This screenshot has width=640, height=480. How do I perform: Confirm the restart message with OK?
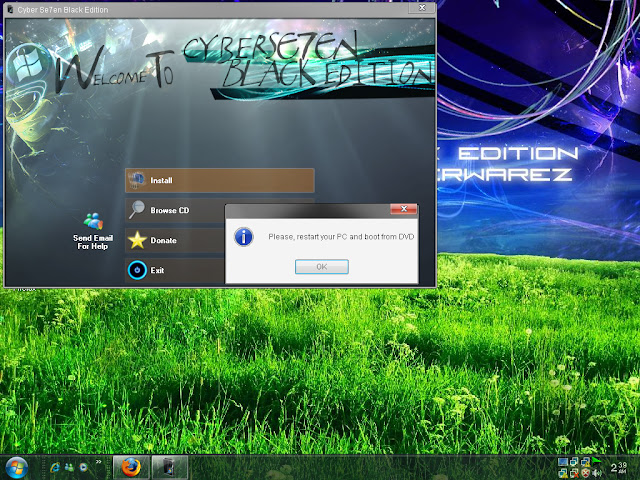[x=322, y=267]
